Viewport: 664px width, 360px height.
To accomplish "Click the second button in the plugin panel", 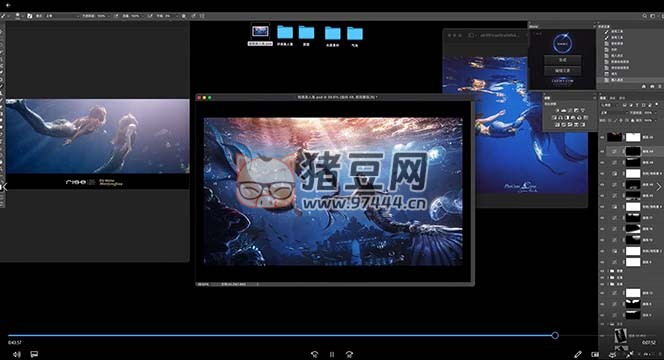I will 563,70.
